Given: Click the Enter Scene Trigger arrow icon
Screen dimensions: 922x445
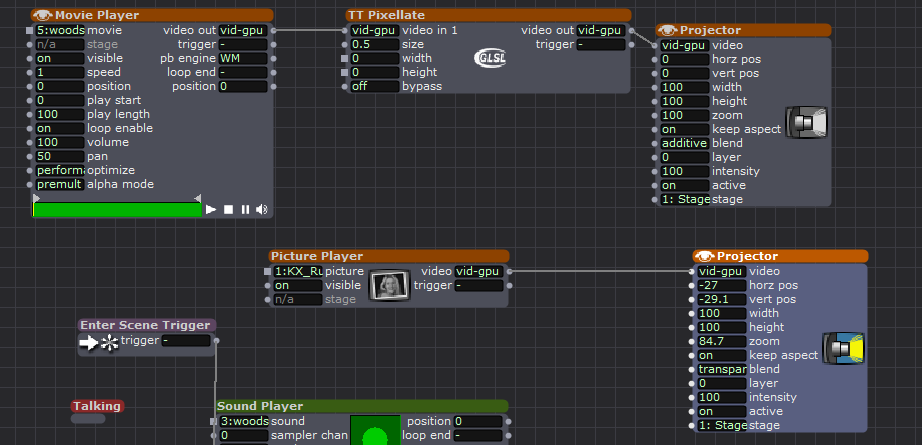Looking at the screenshot, I should tap(99, 342).
